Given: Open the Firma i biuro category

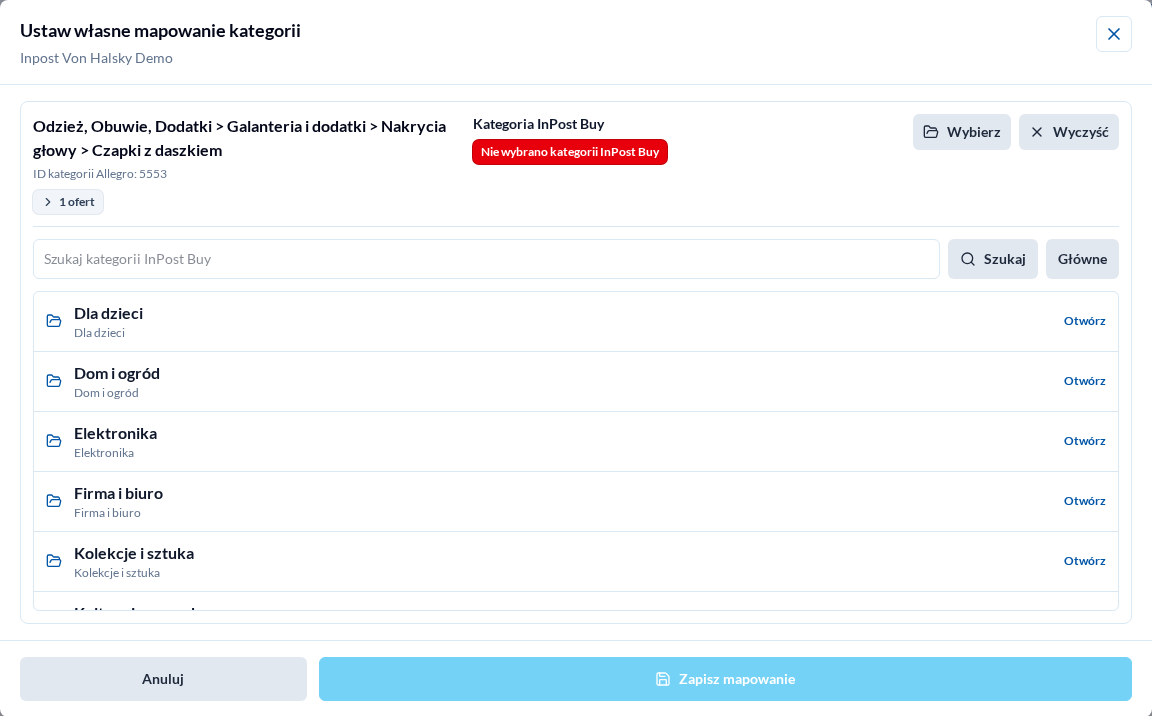Looking at the screenshot, I should (x=1084, y=501).
